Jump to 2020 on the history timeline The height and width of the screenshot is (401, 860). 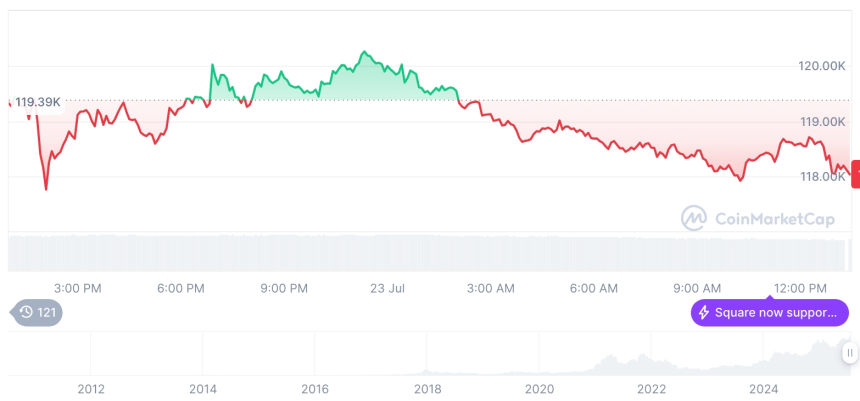click(539, 388)
